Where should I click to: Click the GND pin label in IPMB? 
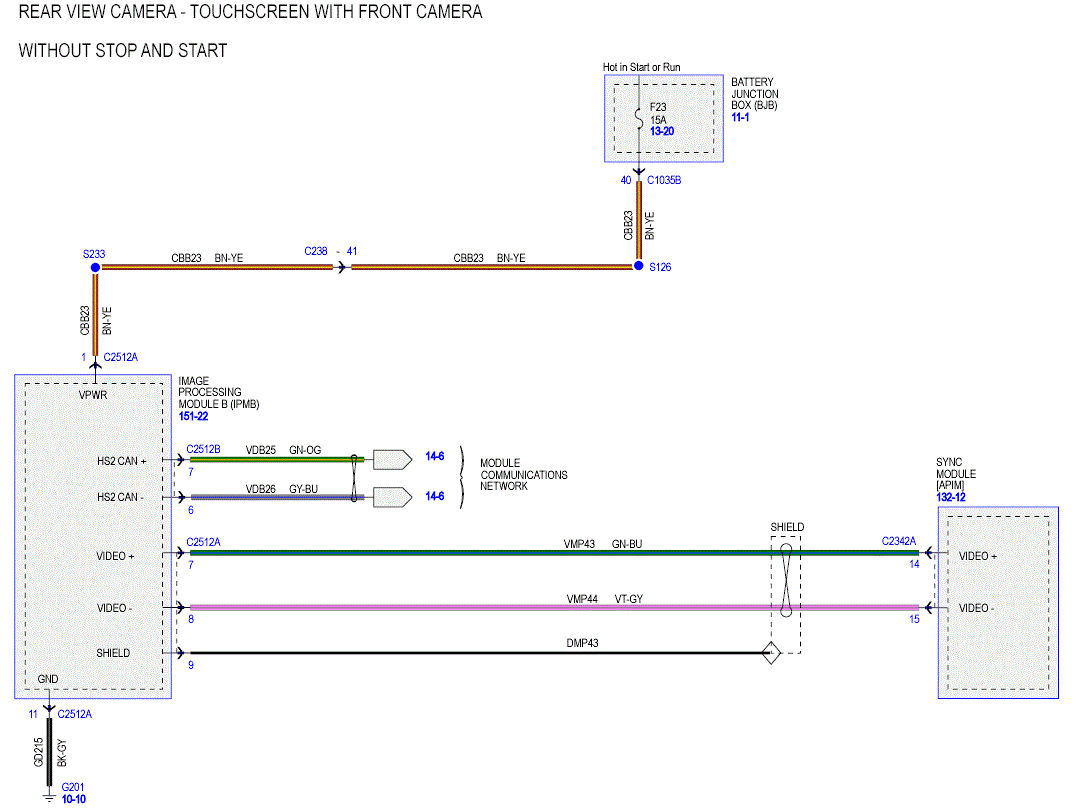point(48,679)
